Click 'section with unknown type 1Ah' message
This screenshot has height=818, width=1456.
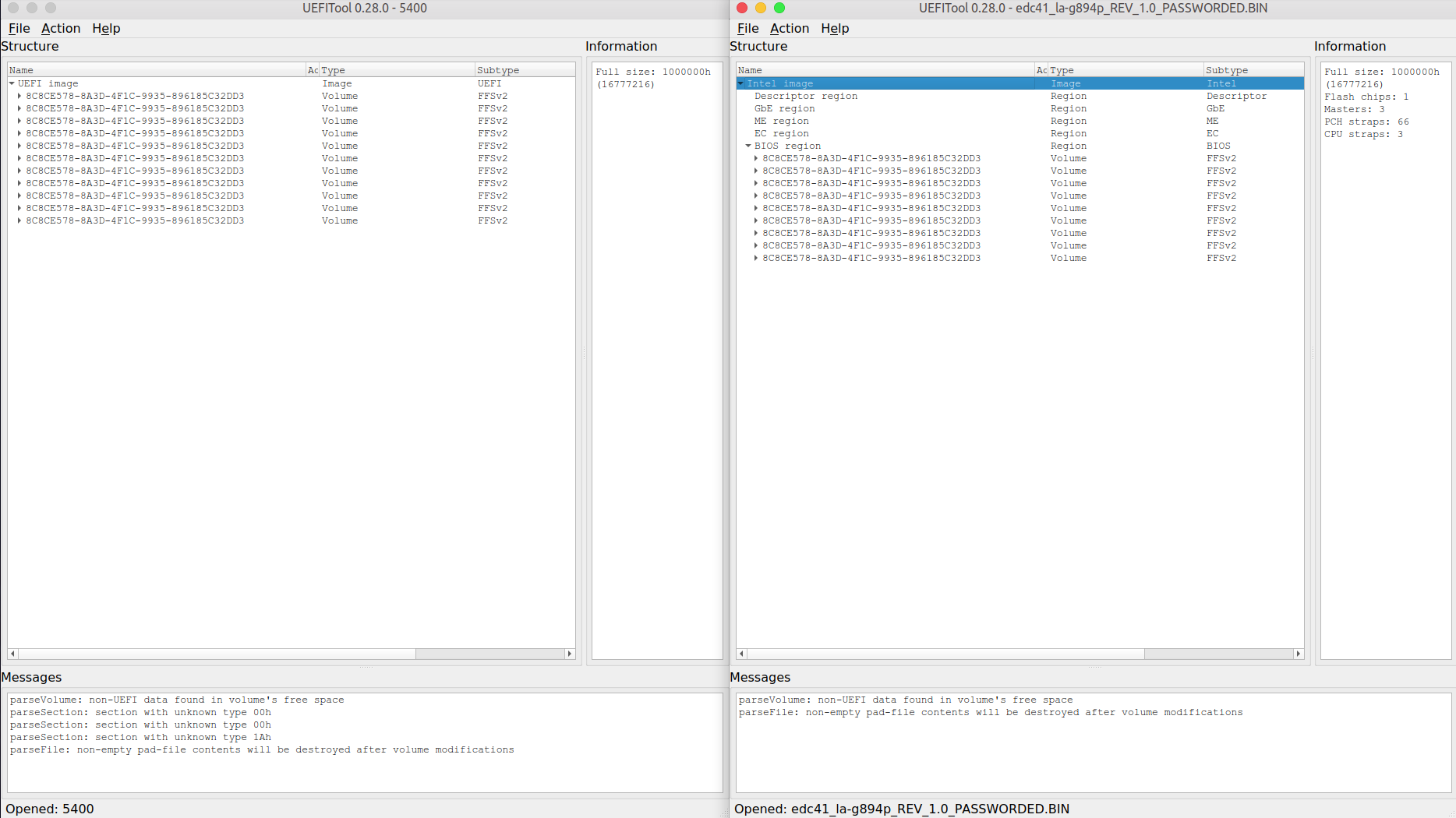click(140, 737)
